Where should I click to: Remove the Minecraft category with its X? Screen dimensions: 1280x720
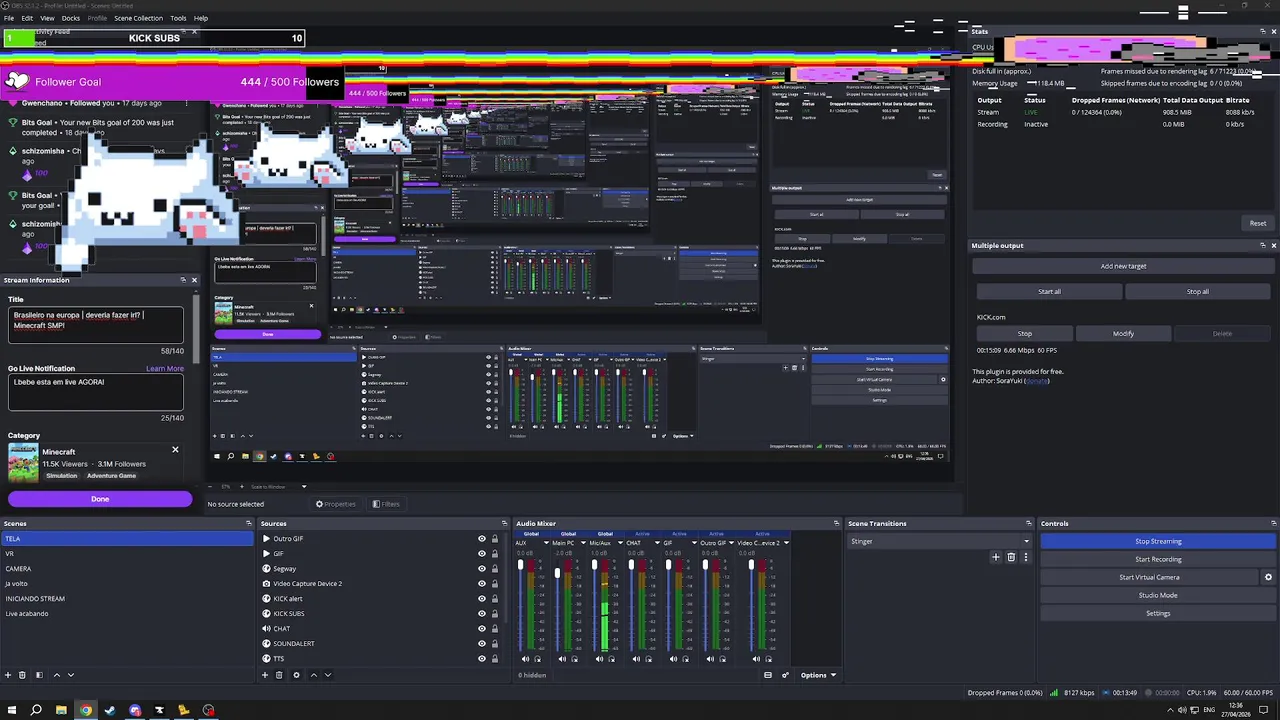point(175,450)
